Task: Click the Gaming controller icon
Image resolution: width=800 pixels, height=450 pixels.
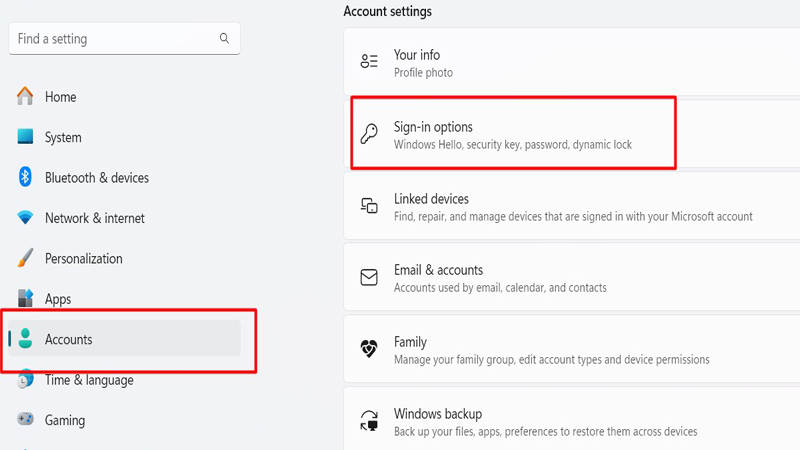Action: click(25, 419)
